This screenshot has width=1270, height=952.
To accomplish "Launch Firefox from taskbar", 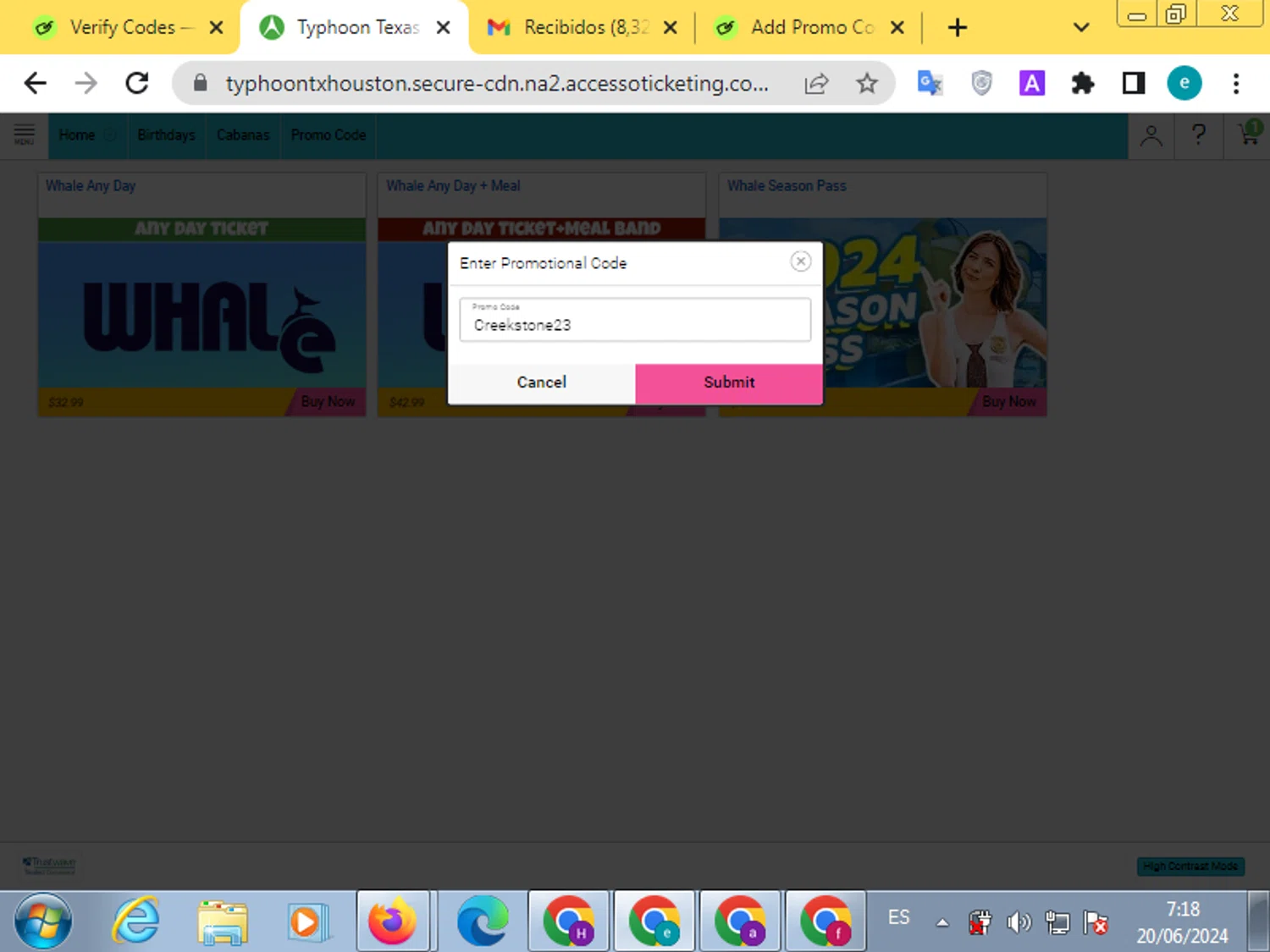I will click(392, 921).
